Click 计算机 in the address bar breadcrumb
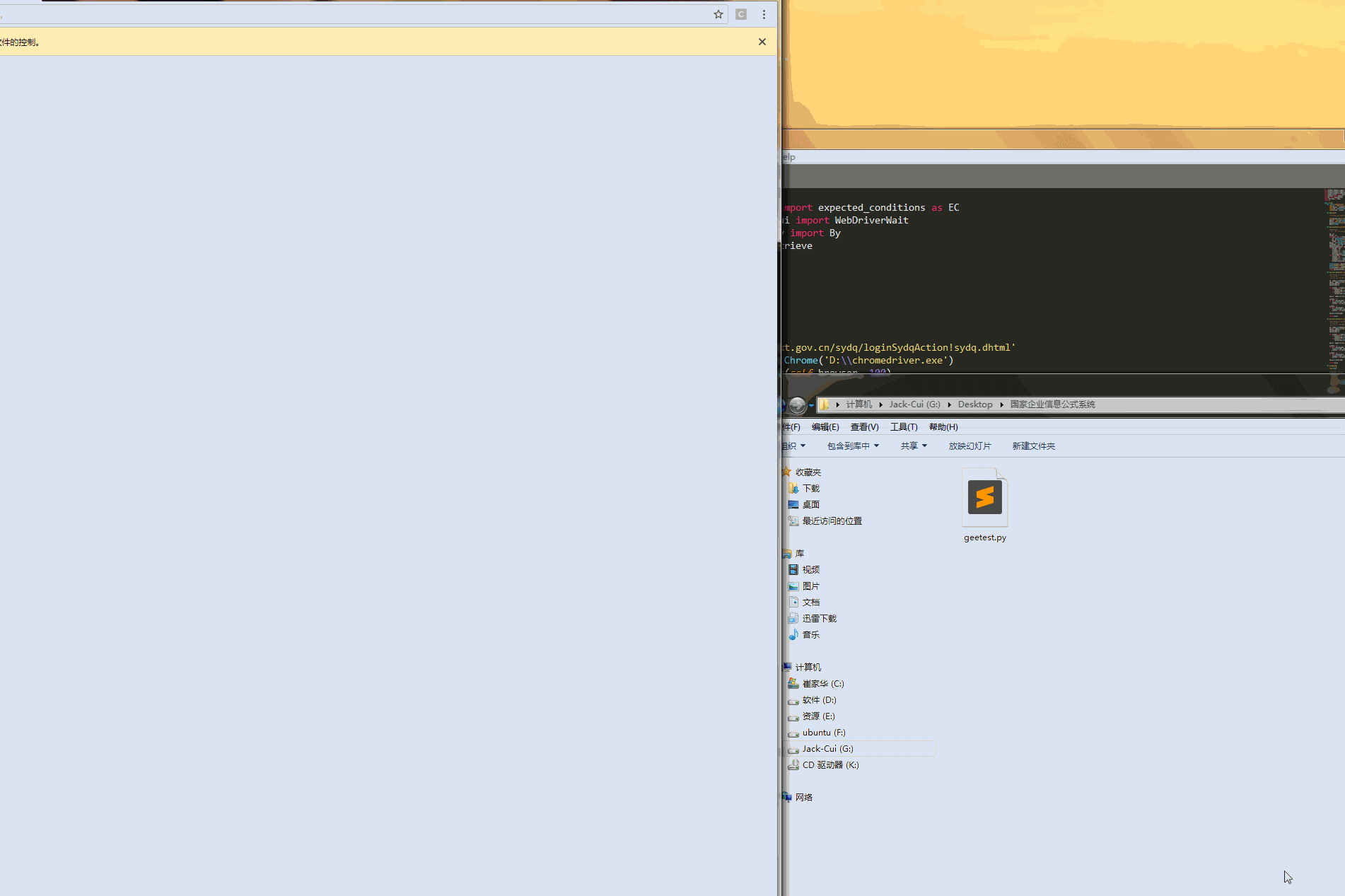Screen dimensions: 1345x896 [x=858, y=405]
